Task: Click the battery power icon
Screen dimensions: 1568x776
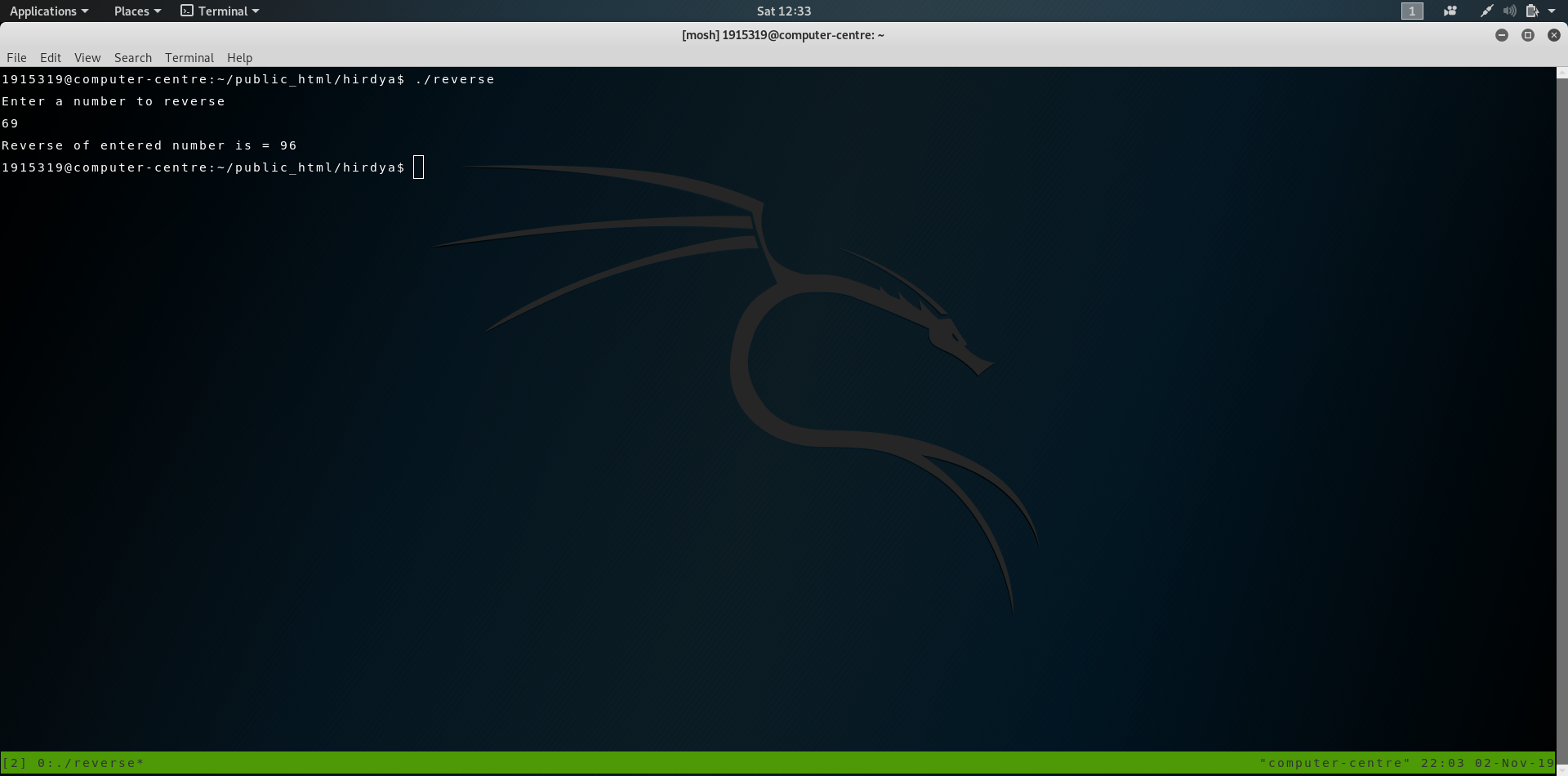Action: pos(1532,11)
